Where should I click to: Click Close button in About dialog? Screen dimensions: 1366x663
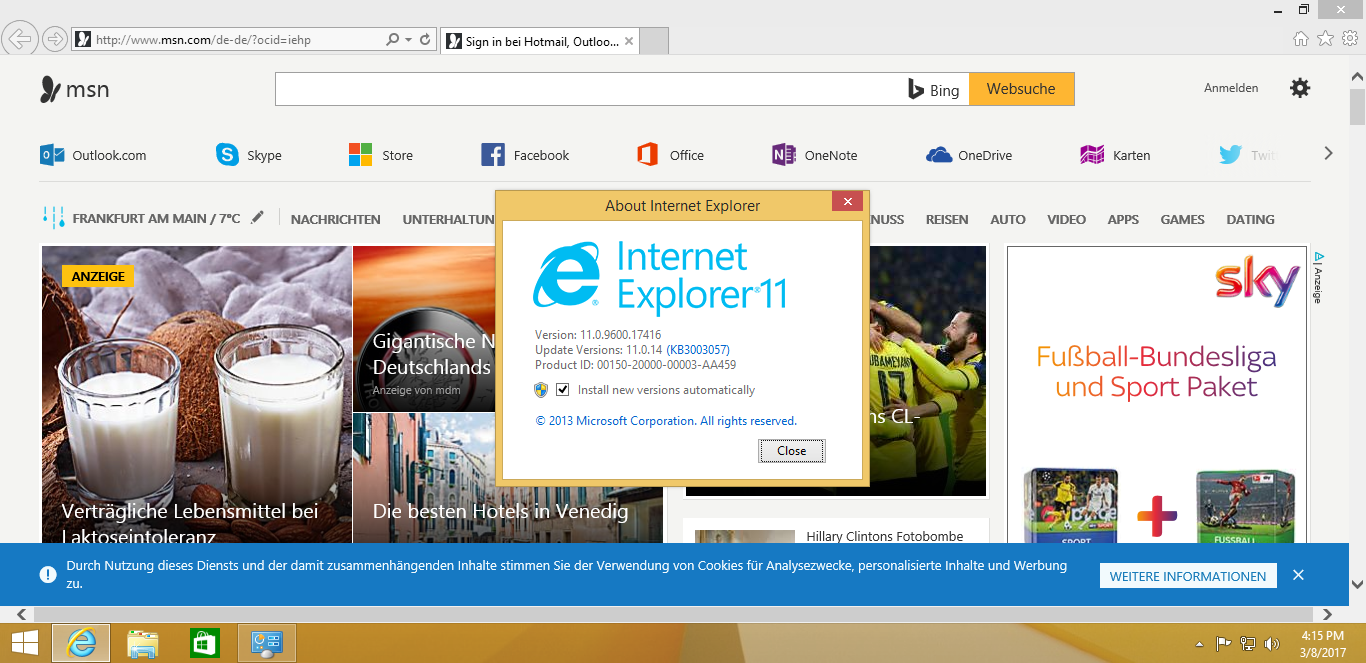point(791,451)
